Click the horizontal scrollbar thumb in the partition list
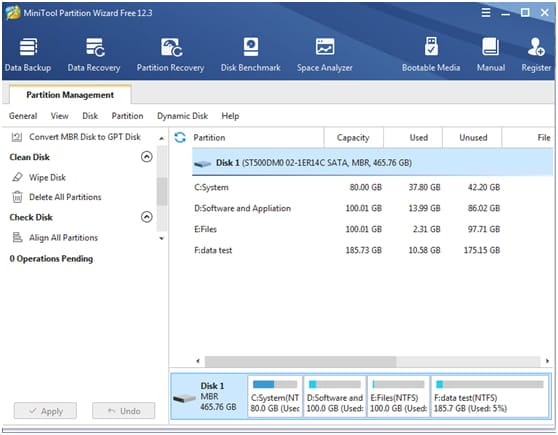 coord(301,361)
